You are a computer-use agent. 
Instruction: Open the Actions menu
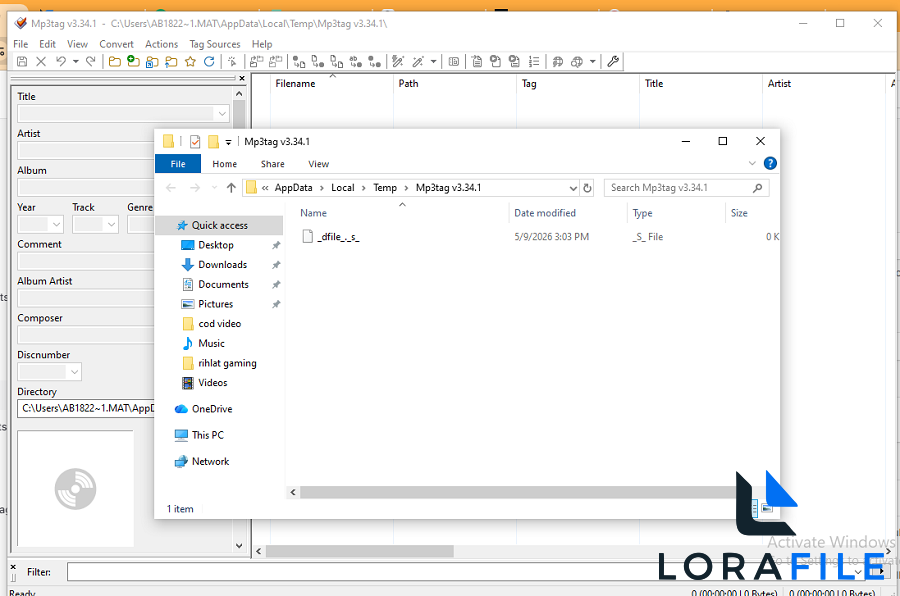pos(161,44)
